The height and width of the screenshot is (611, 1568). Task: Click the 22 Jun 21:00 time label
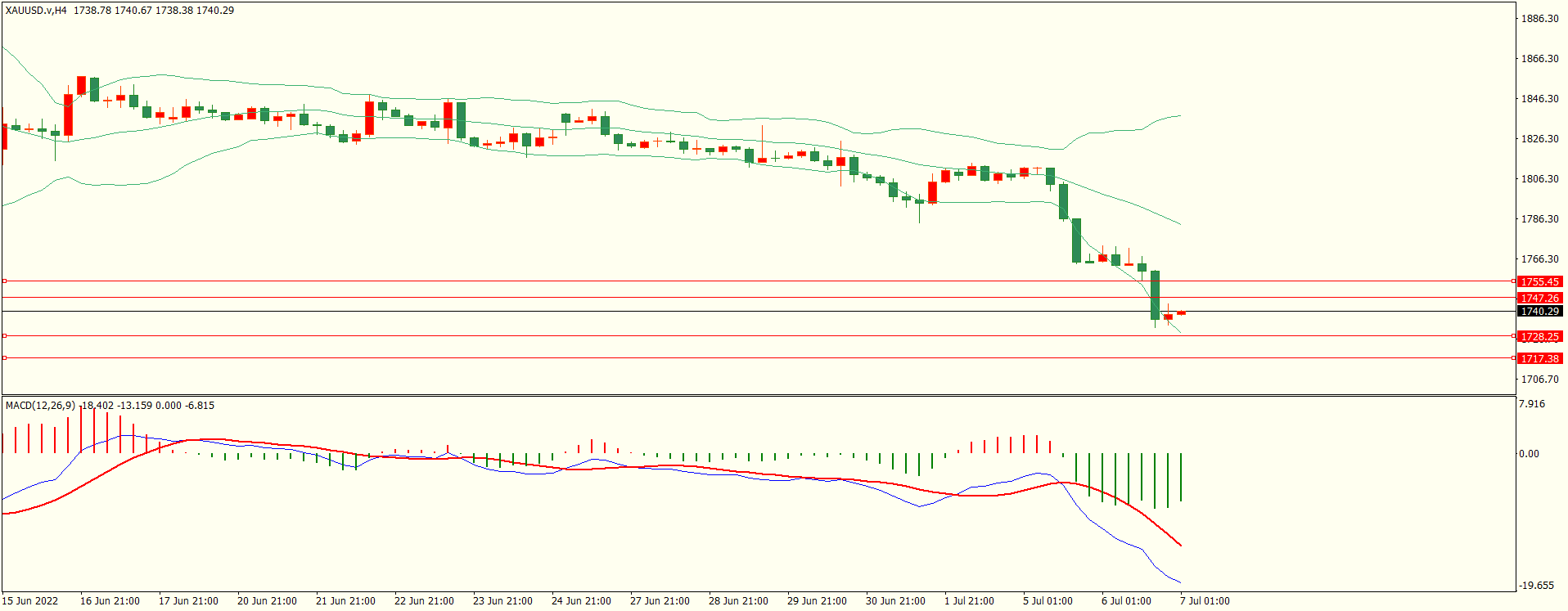pyautogui.click(x=424, y=601)
